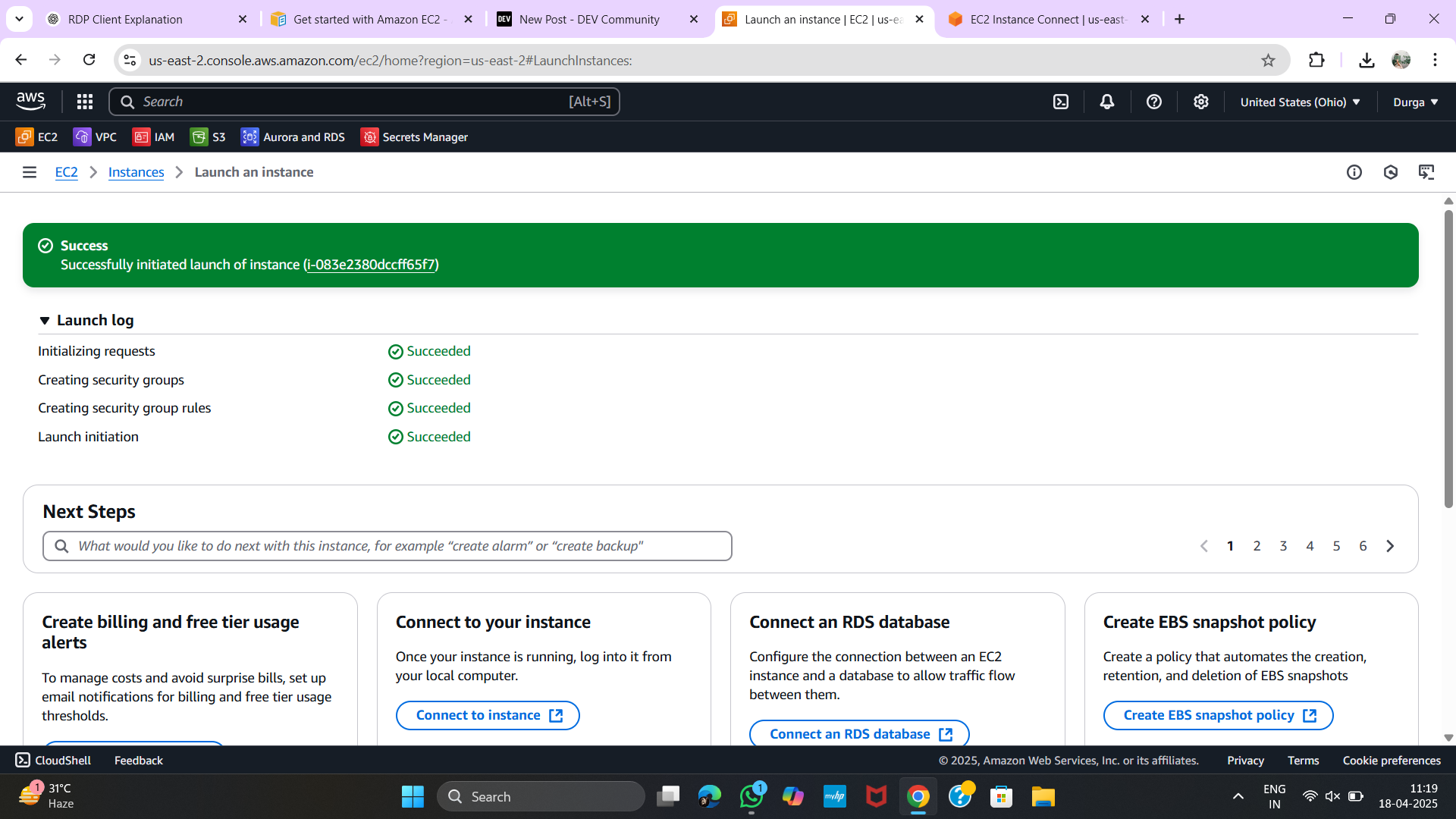Open CloudShell from the footer
Image resolution: width=1456 pixels, height=819 pixels.
coord(53,760)
